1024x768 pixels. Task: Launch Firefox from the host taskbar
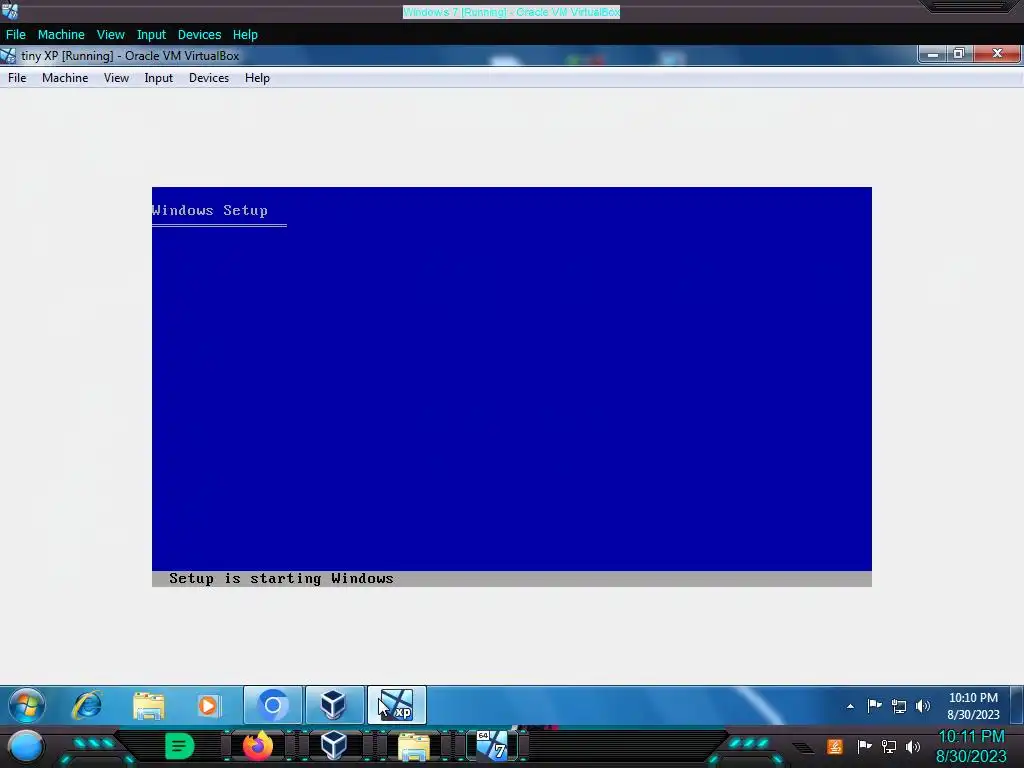click(258, 746)
